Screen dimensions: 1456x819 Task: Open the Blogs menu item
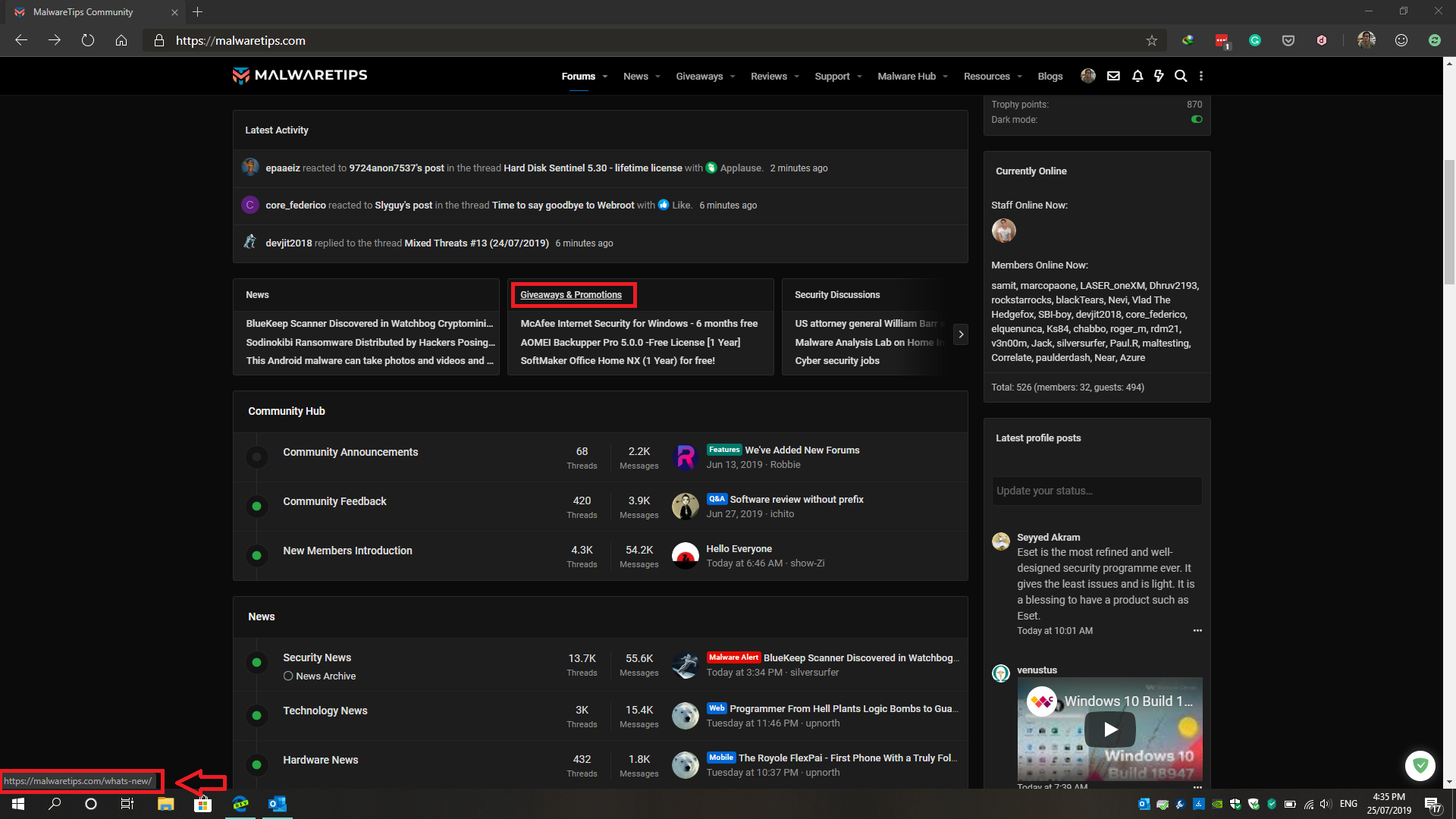[1050, 77]
